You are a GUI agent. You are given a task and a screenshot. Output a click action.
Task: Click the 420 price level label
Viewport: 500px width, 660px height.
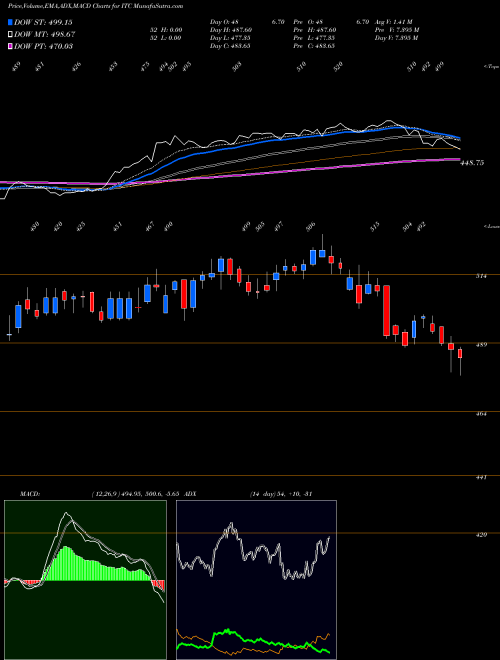481,535
